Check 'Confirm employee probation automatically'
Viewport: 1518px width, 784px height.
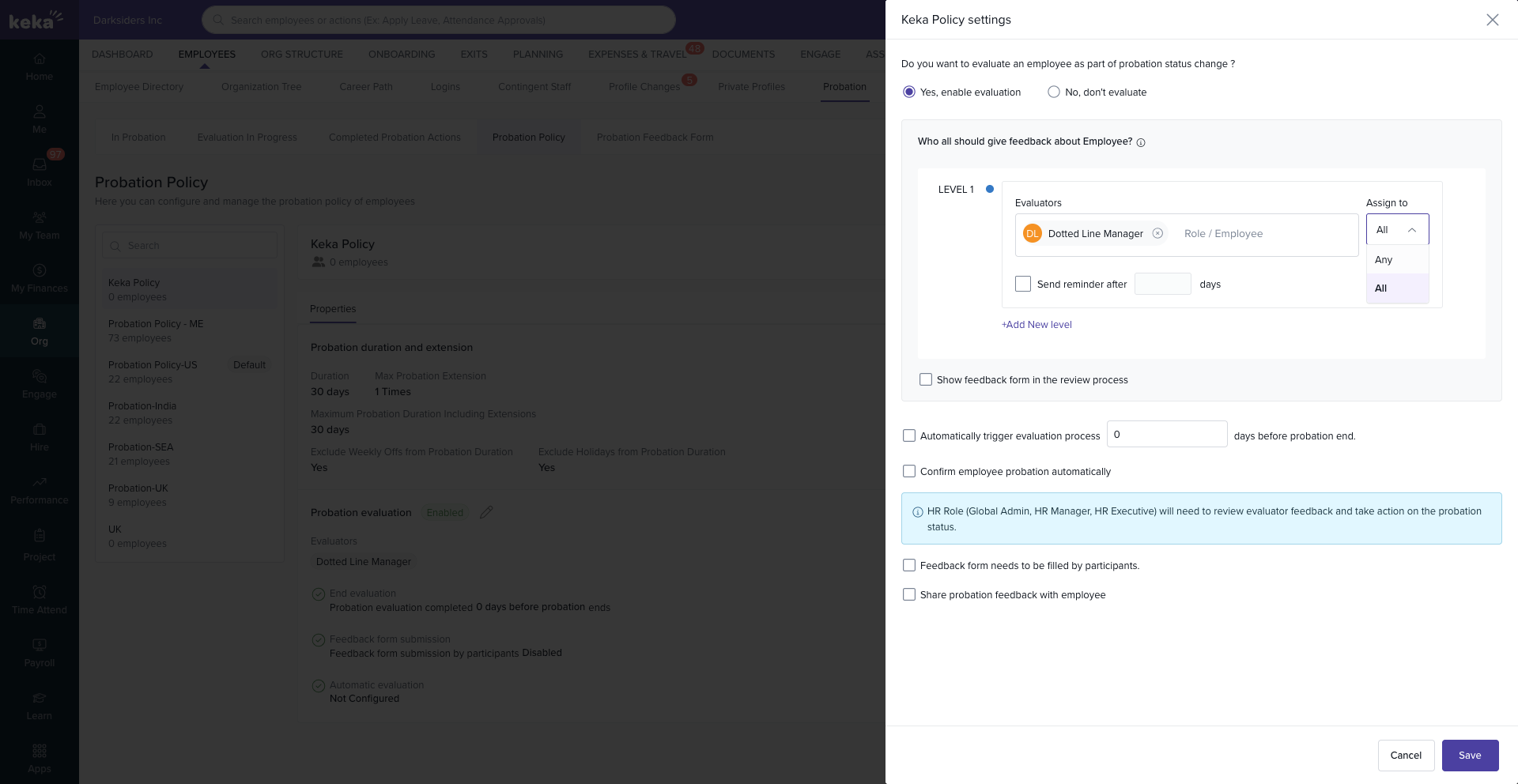[909, 472]
